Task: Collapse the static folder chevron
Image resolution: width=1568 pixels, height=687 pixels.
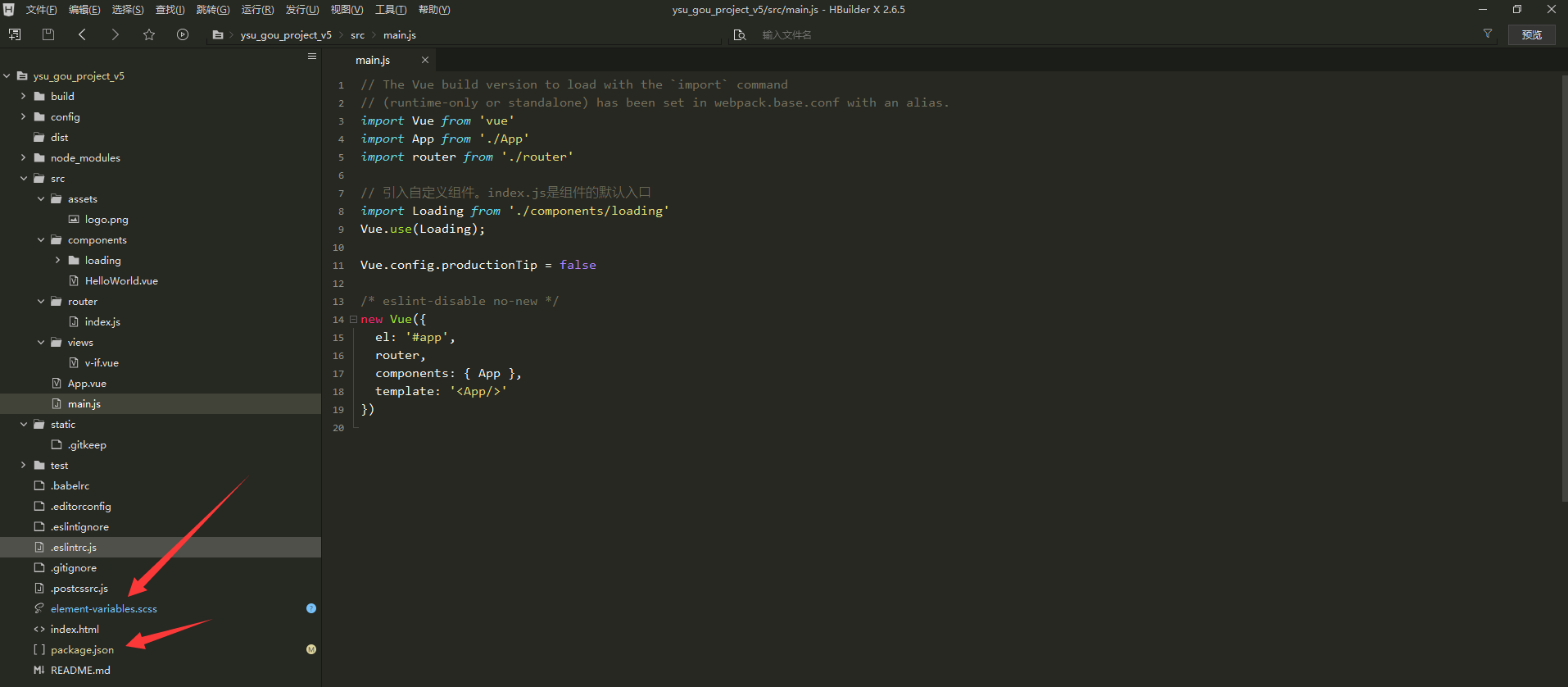Action: [24, 424]
